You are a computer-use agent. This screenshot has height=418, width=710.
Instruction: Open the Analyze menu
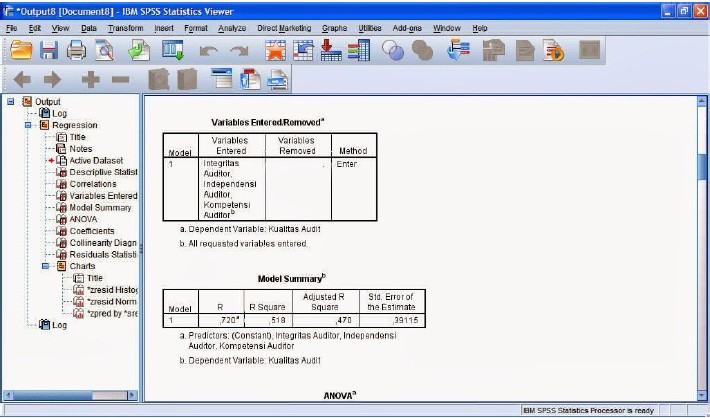click(232, 28)
